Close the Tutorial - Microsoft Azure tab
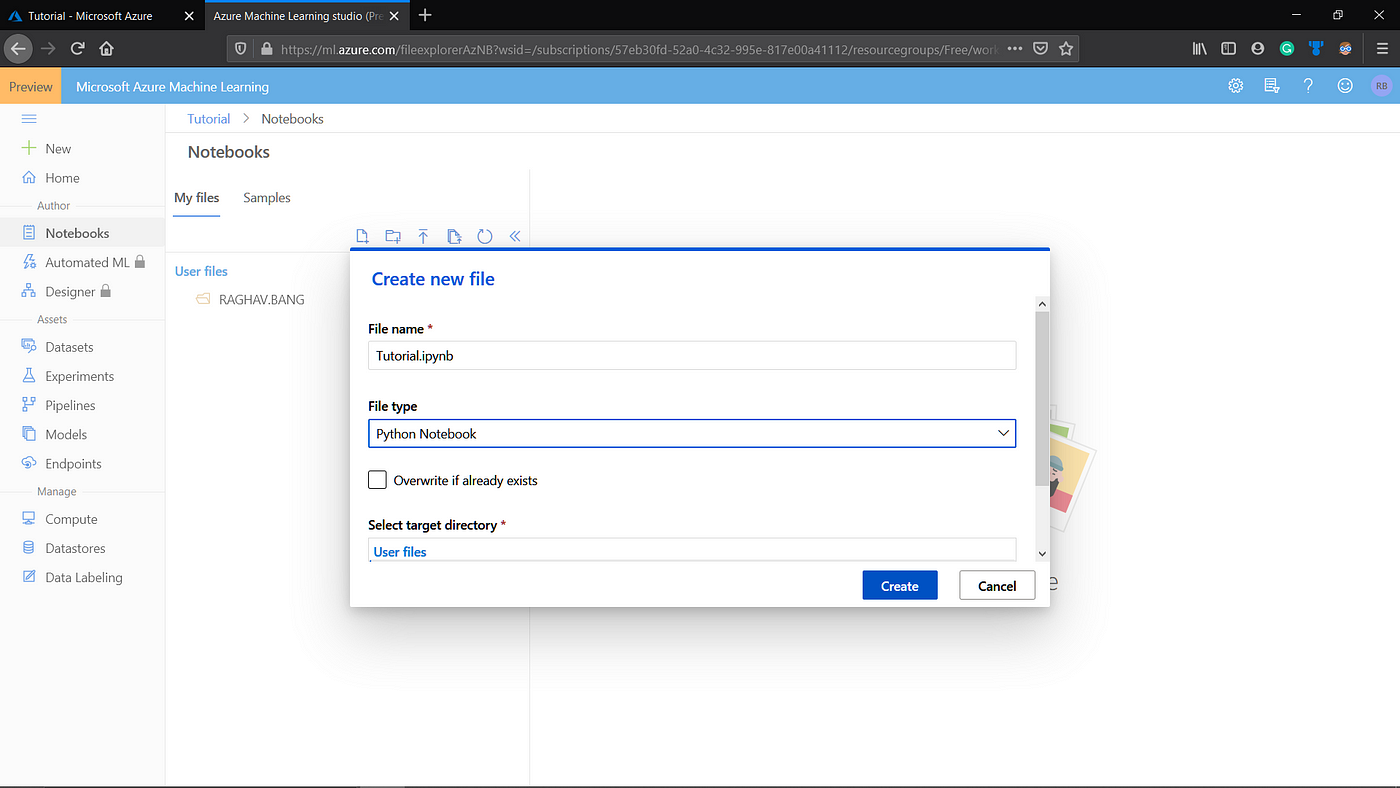This screenshot has height=788, width=1400. [x=189, y=16]
